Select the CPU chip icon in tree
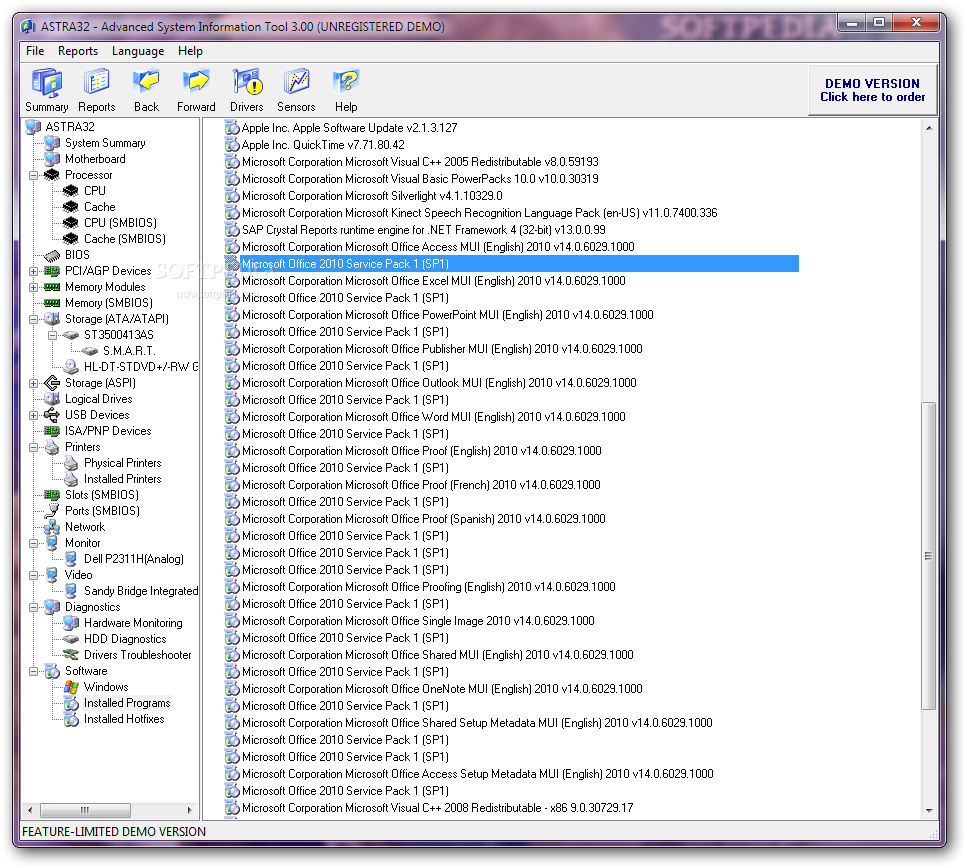This screenshot has width=967, height=868. (71, 191)
